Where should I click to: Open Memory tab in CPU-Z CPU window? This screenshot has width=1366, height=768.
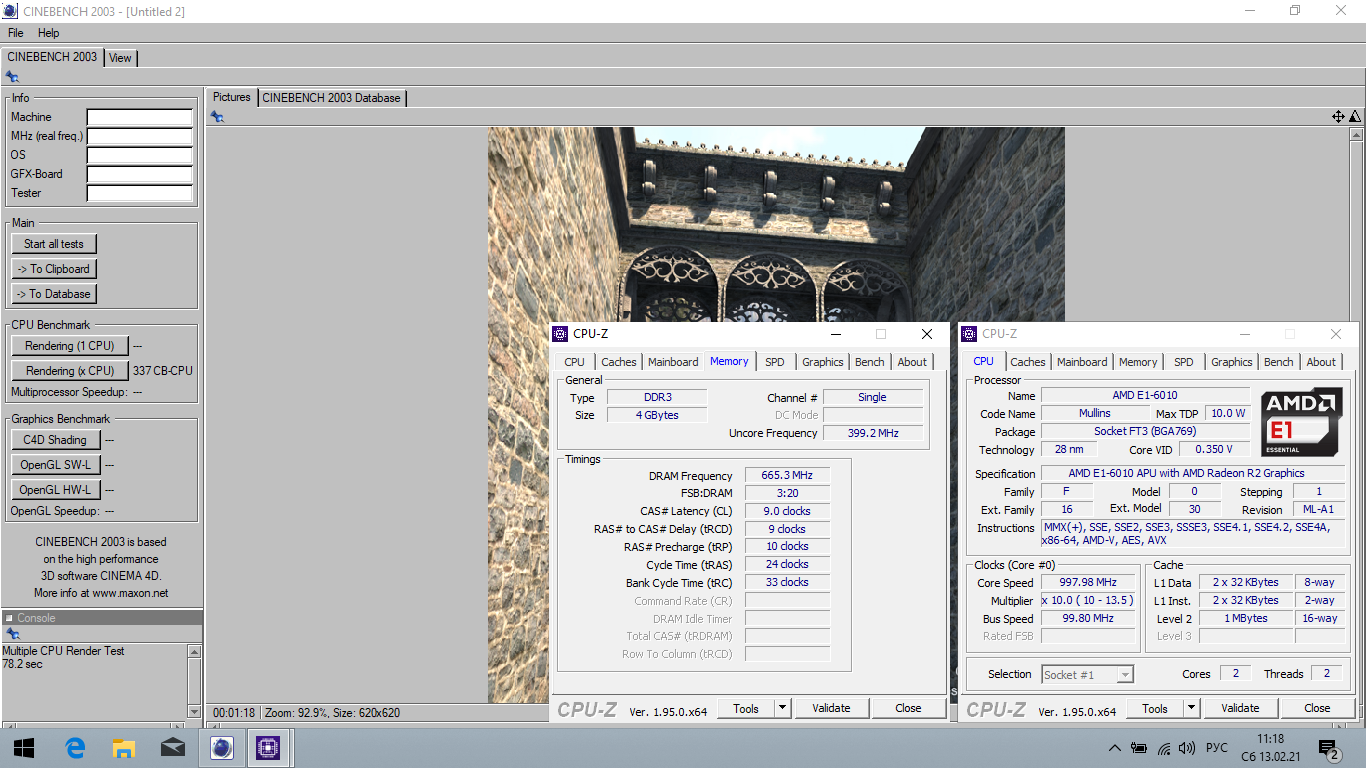click(x=1138, y=362)
